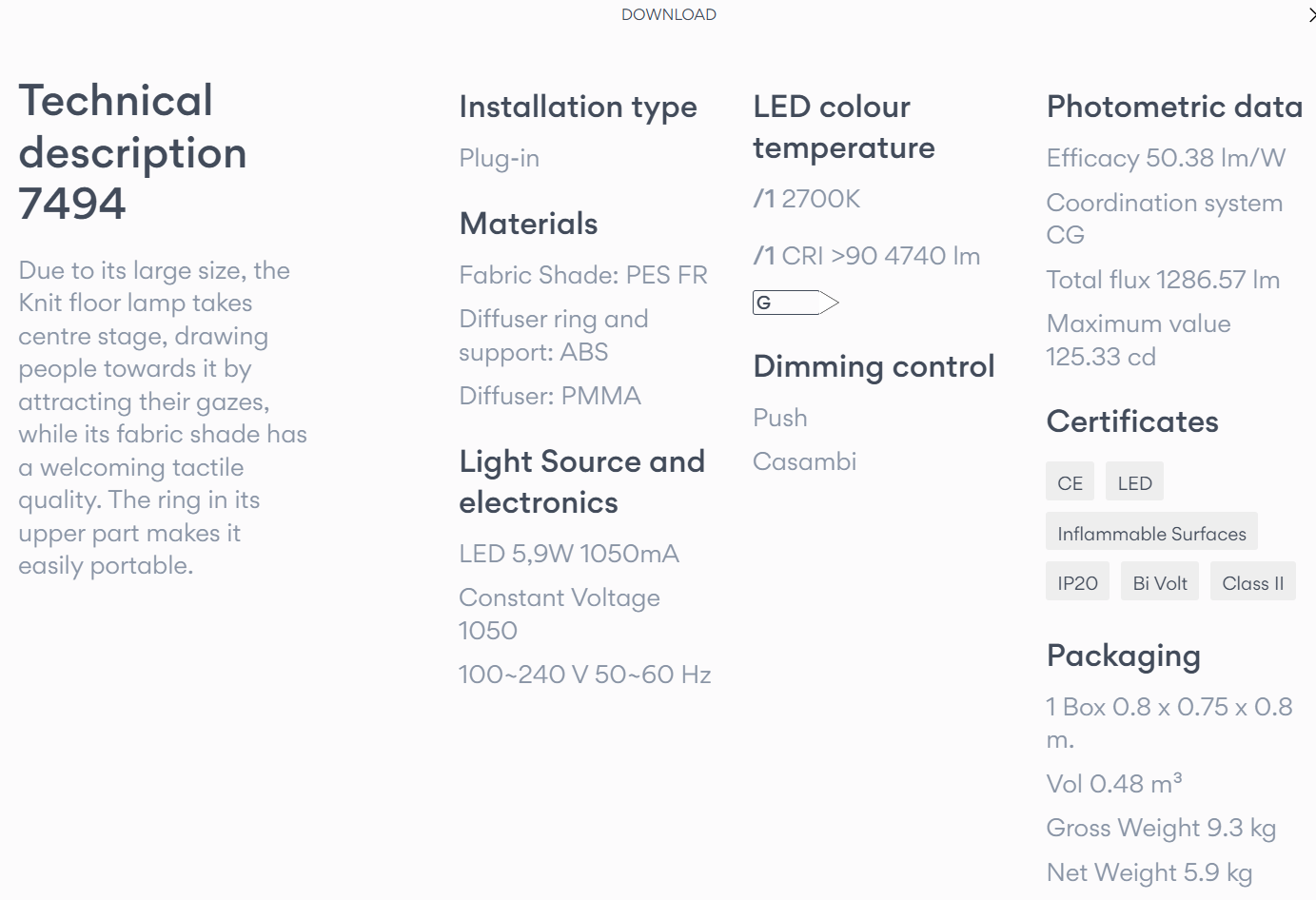Click the Photometric data heading
The image size is (1316, 900).
(1174, 107)
